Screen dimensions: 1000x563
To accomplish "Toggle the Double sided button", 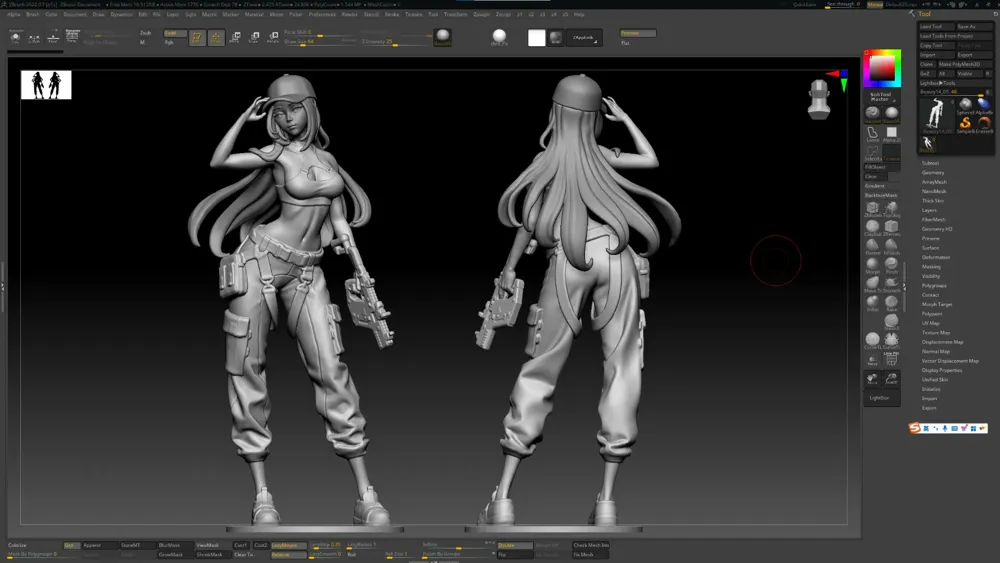I will coord(514,546).
